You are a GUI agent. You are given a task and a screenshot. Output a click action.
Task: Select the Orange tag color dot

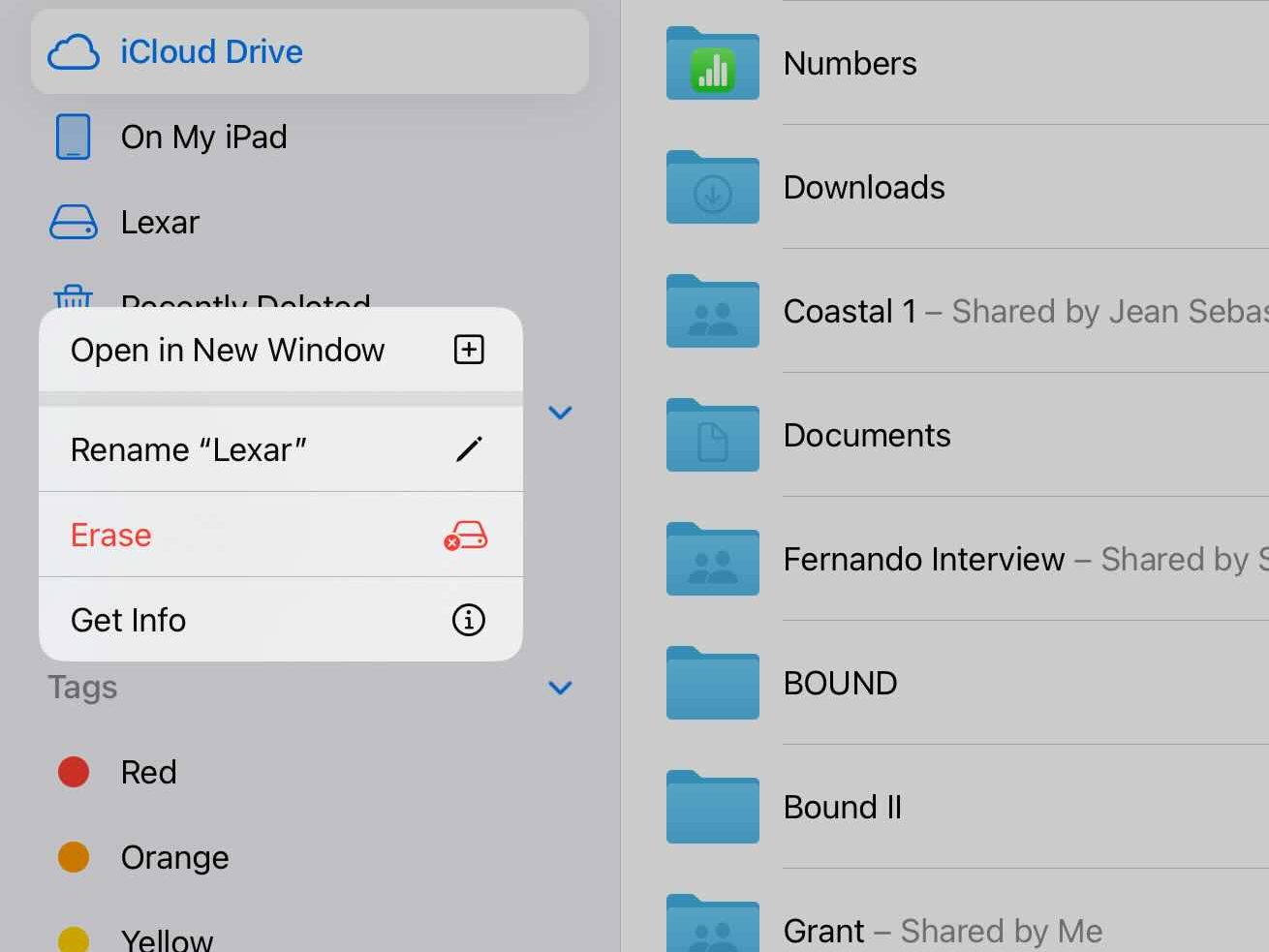point(74,857)
